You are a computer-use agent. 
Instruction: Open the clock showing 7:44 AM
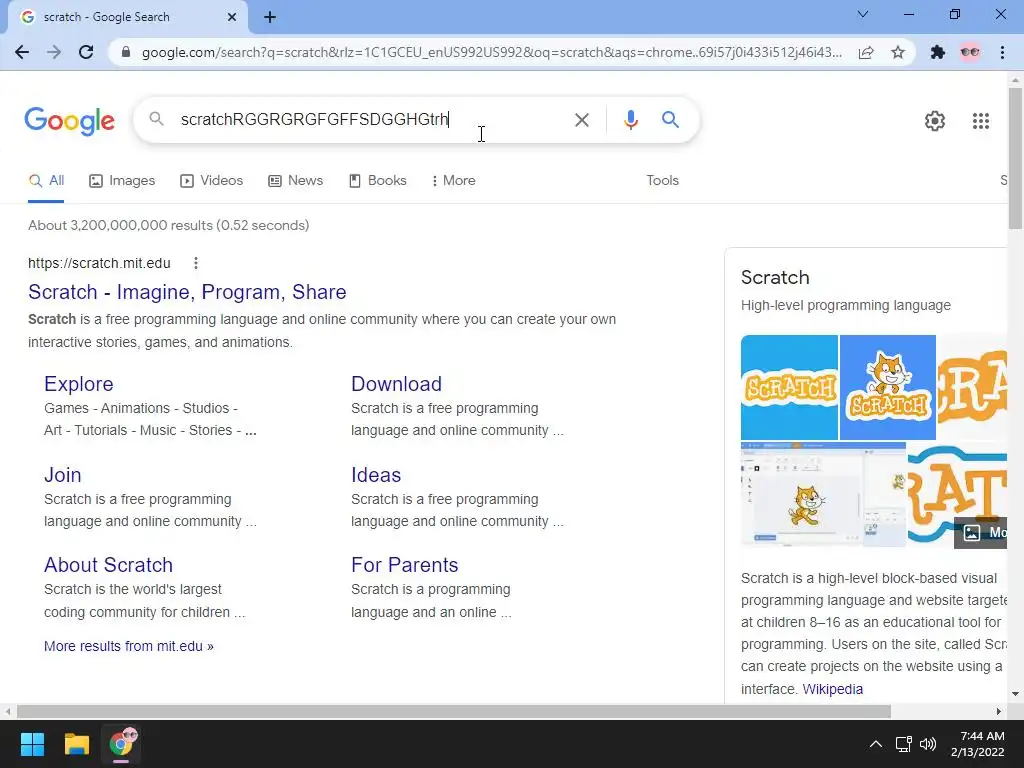click(978, 744)
